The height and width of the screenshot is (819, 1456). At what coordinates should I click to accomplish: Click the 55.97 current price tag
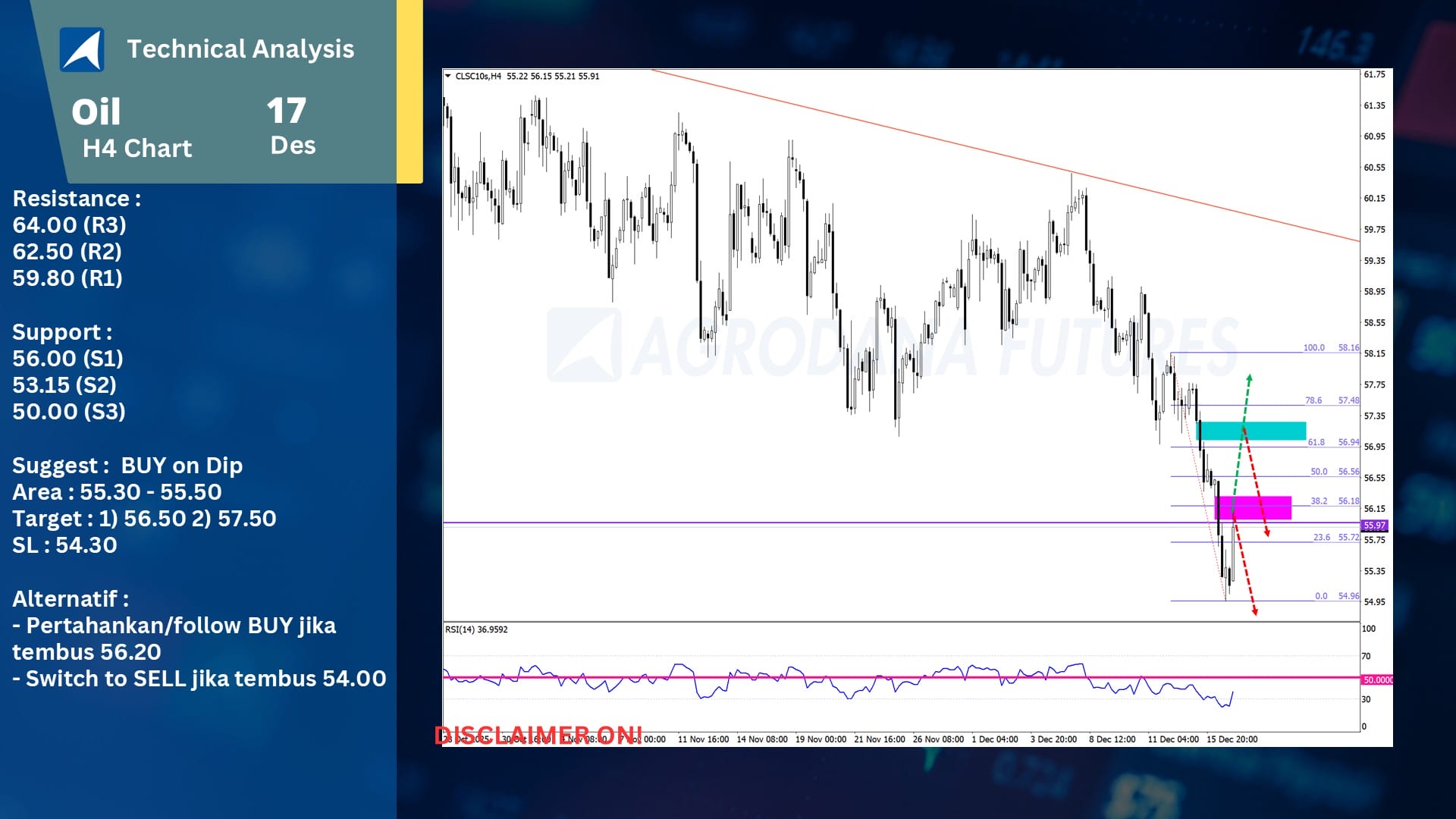1374,526
